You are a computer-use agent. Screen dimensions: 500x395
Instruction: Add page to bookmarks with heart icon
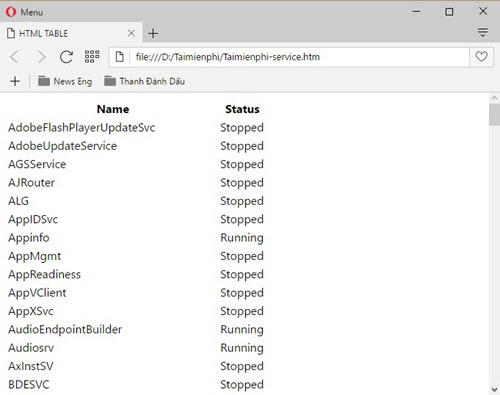[x=481, y=57]
